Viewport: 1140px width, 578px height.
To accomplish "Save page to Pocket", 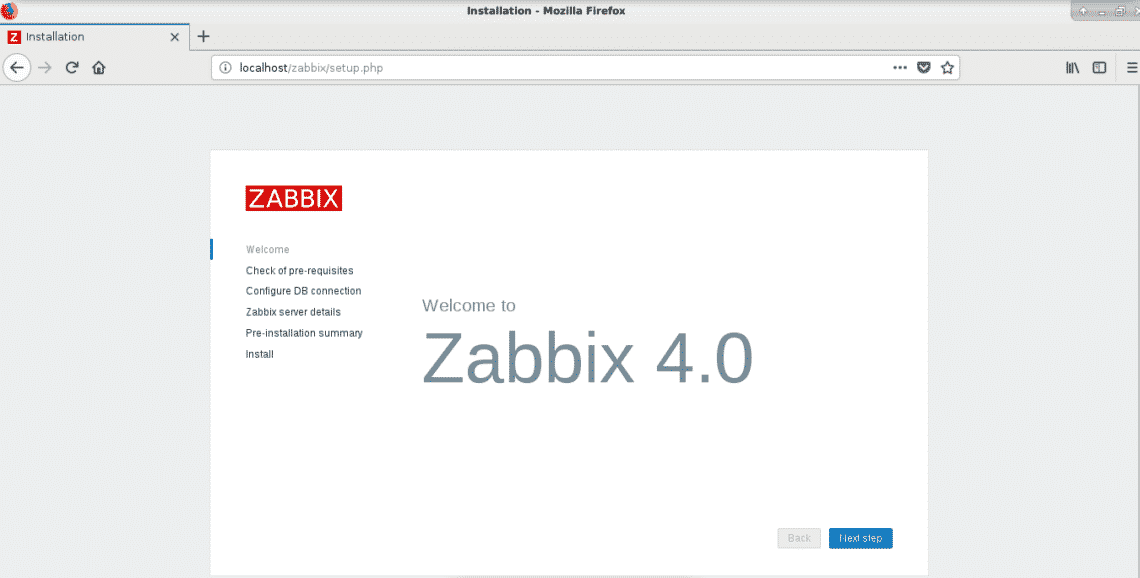I will pos(923,68).
